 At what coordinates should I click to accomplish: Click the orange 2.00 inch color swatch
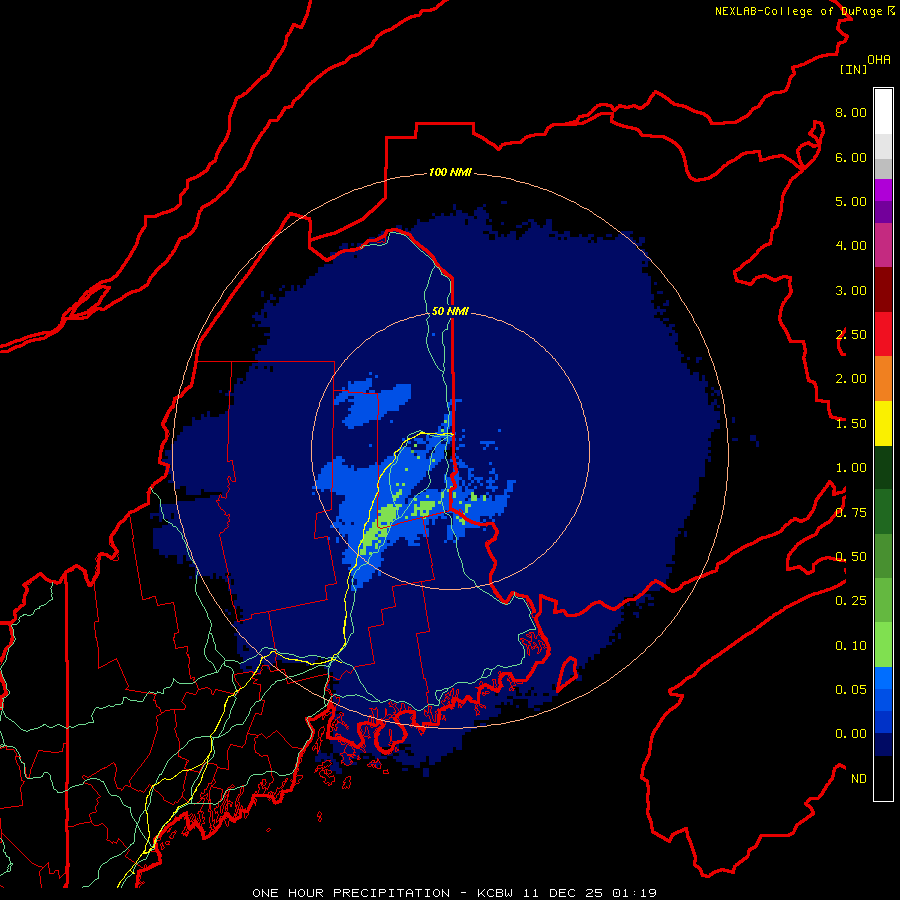883,379
